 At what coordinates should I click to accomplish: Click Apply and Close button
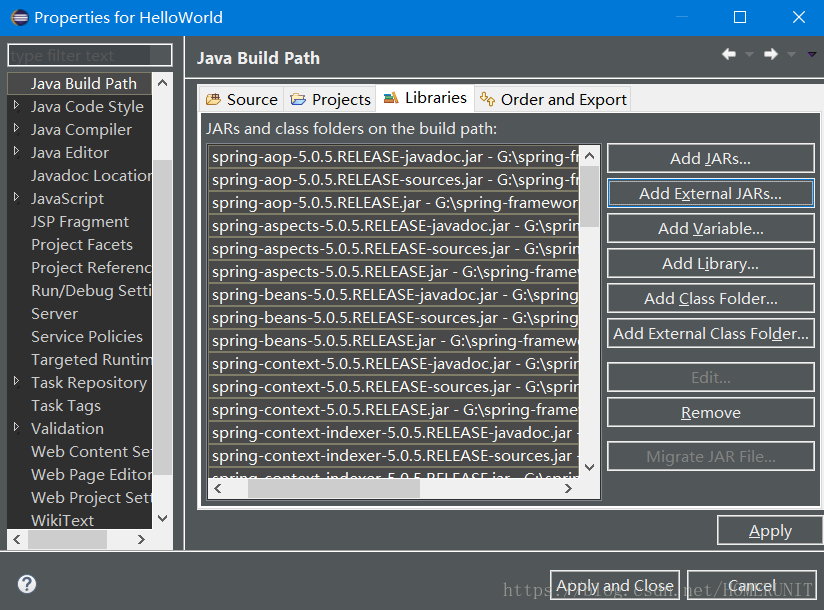pos(615,585)
